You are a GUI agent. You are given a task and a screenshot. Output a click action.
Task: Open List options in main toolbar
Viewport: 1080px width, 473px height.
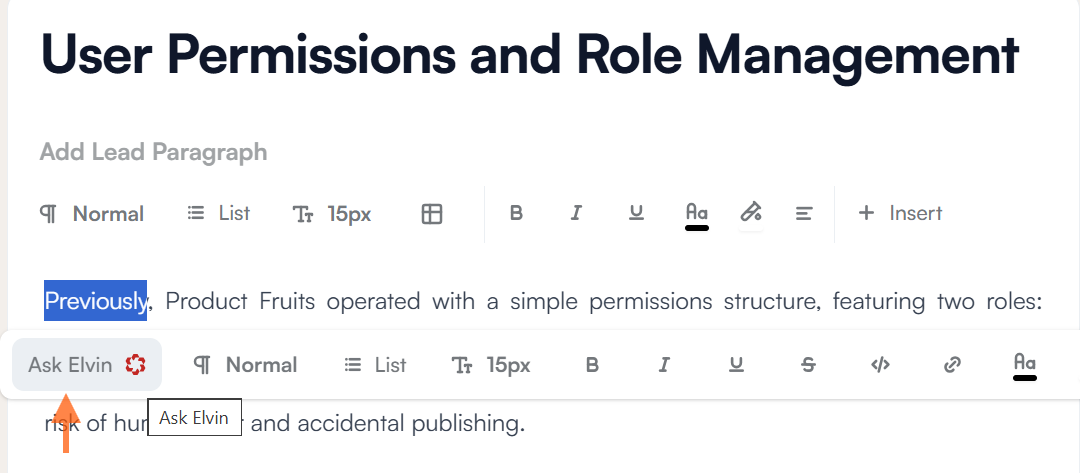click(x=219, y=214)
